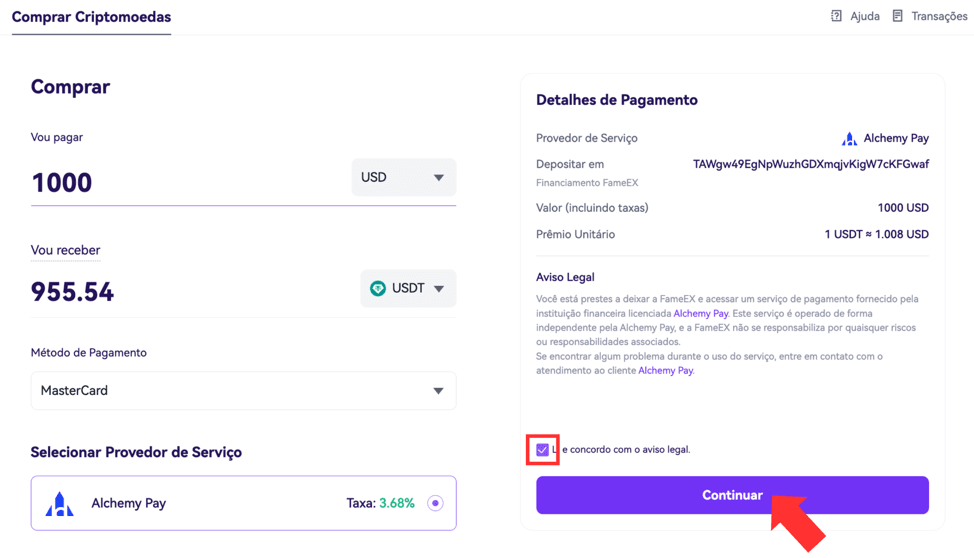The height and width of the screenshot is (558, 974).
Task: Open the USD currency dropdown
Action: pos(404,178)
